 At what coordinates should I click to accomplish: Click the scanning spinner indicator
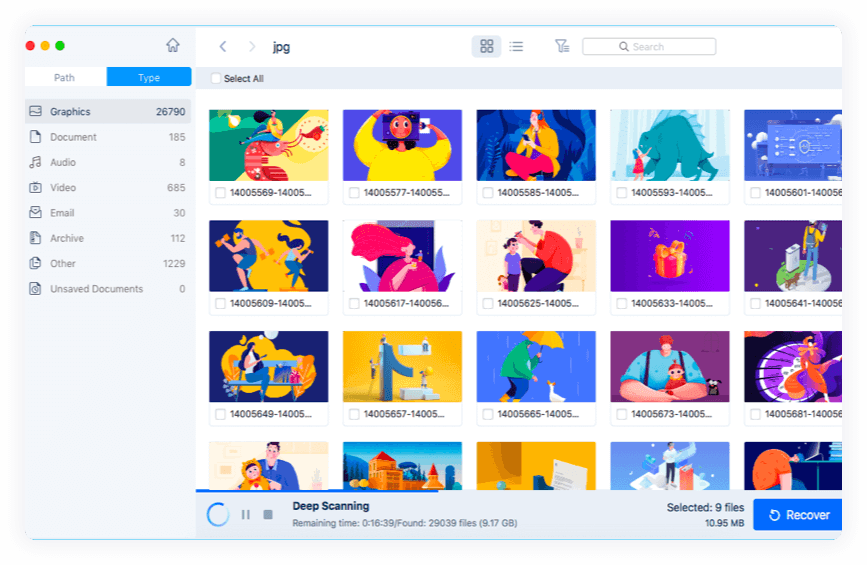tap(218, 515)
